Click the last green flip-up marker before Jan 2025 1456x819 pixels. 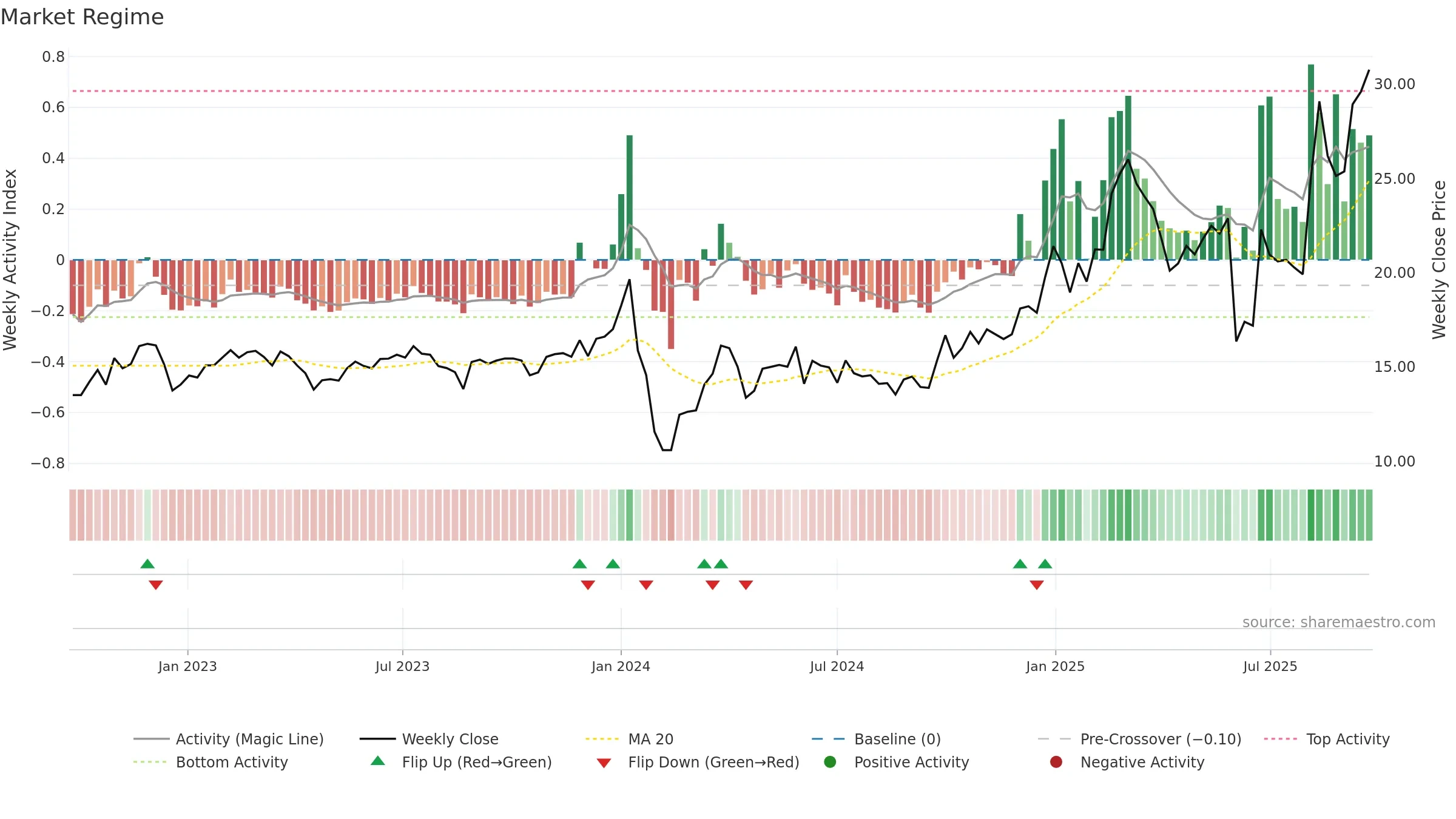click(x=1045, y=564)
